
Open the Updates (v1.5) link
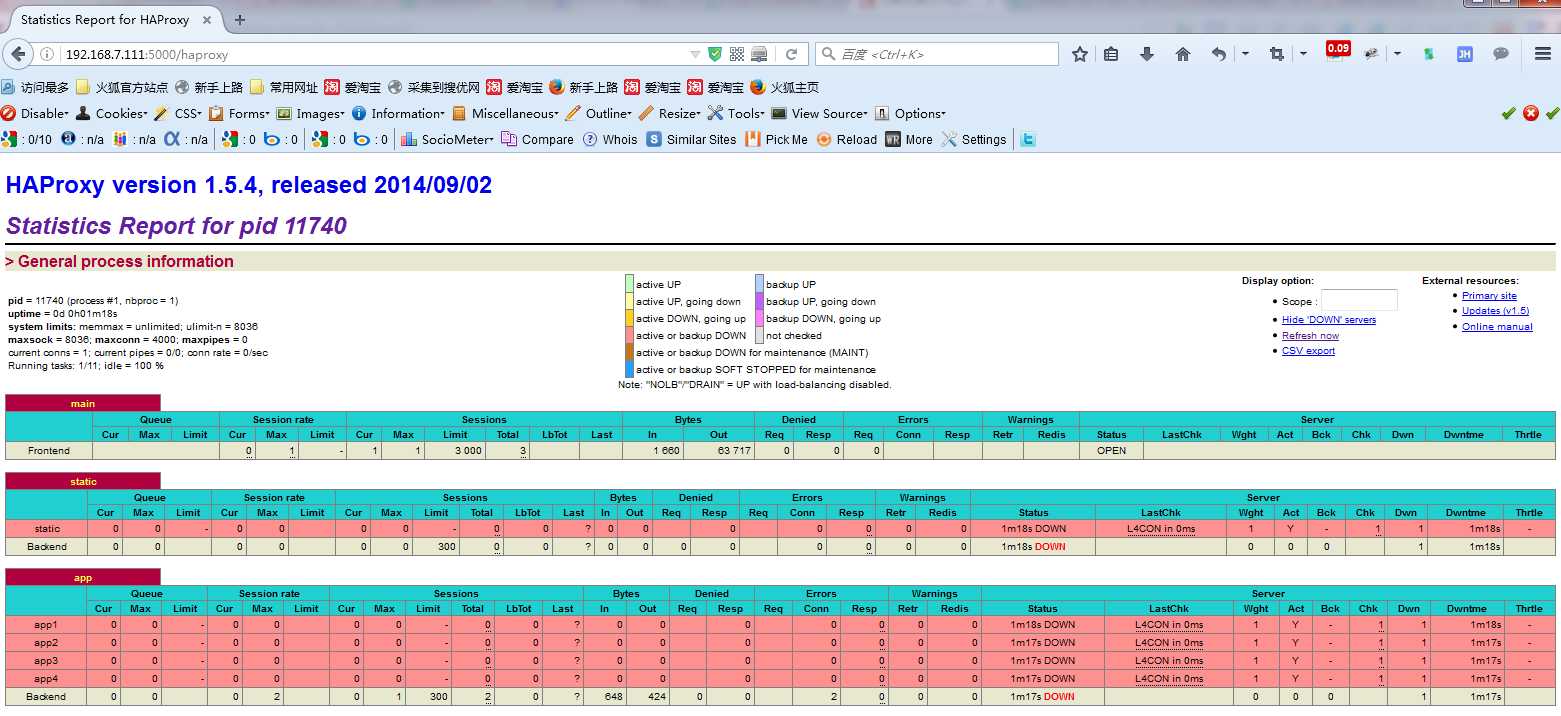coord(1495,311)
